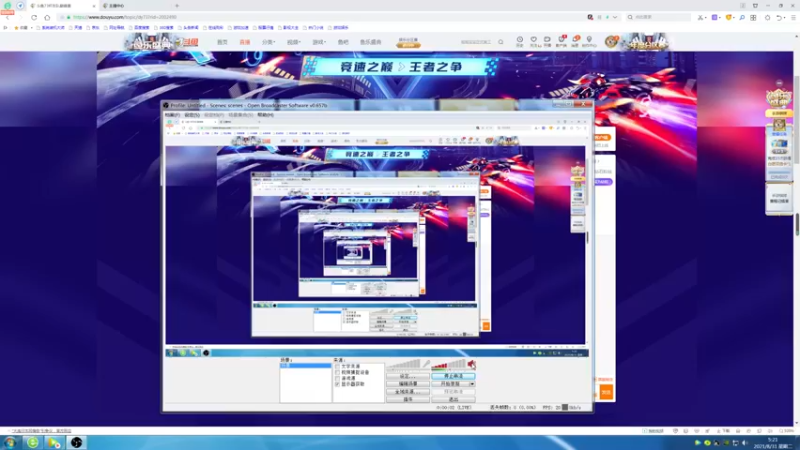Click the Douyu client download icon
Viewport: 800px width, 450px height.
(x=561, y=41)
